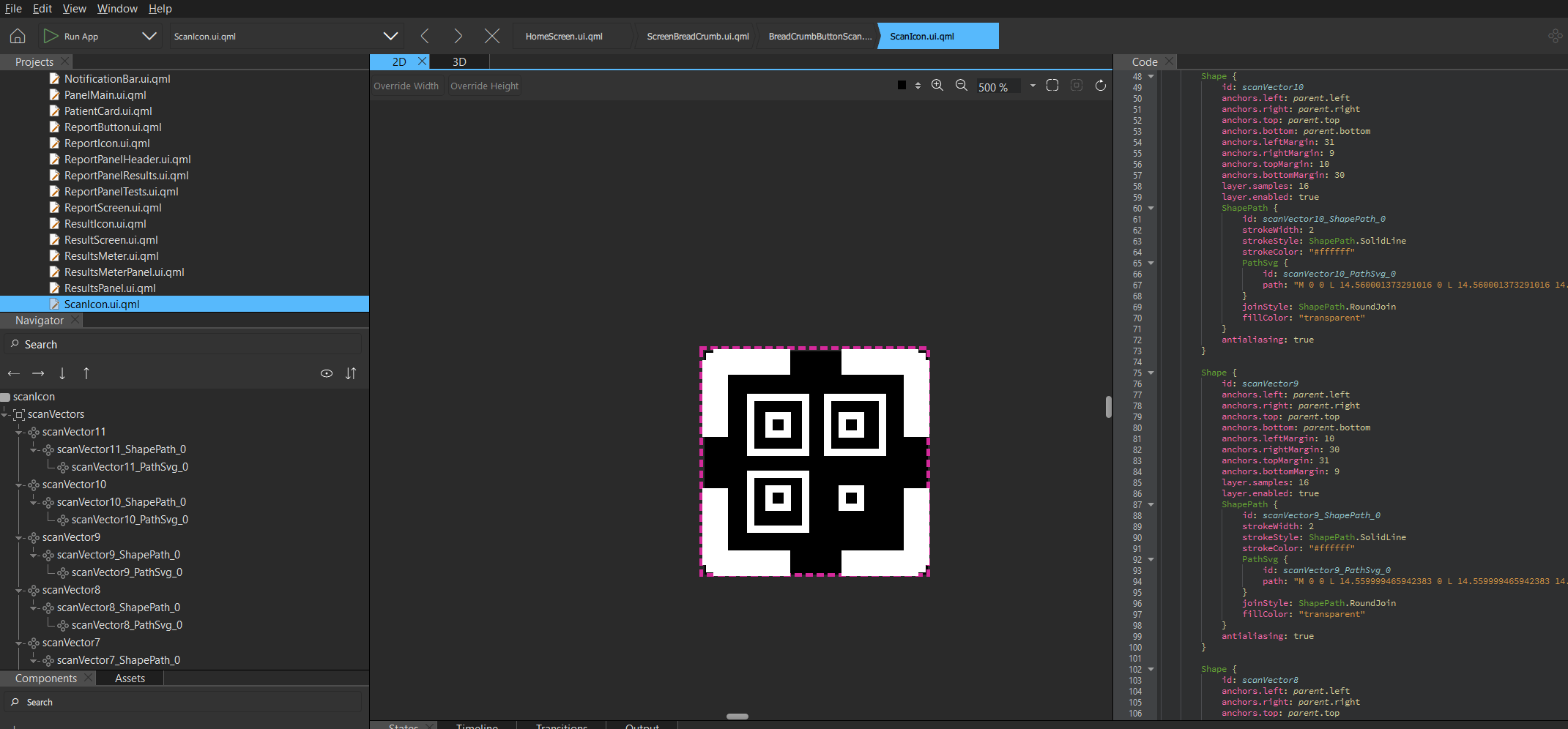Zoom in on the 2D canvas
Viewport: 1568px width, 729px height.
coord(937,86)
